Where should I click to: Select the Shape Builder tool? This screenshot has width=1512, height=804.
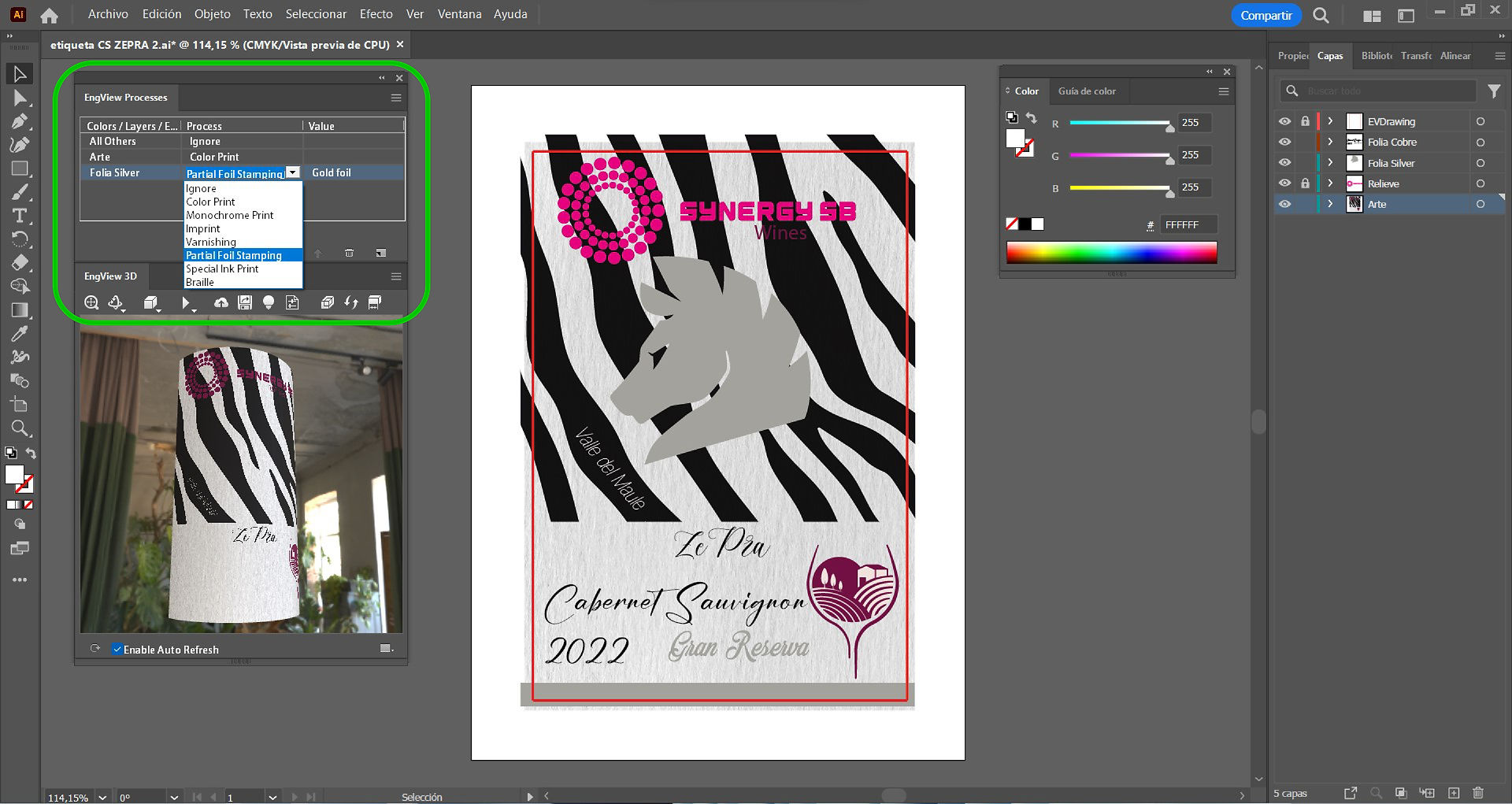click(20, 287)
